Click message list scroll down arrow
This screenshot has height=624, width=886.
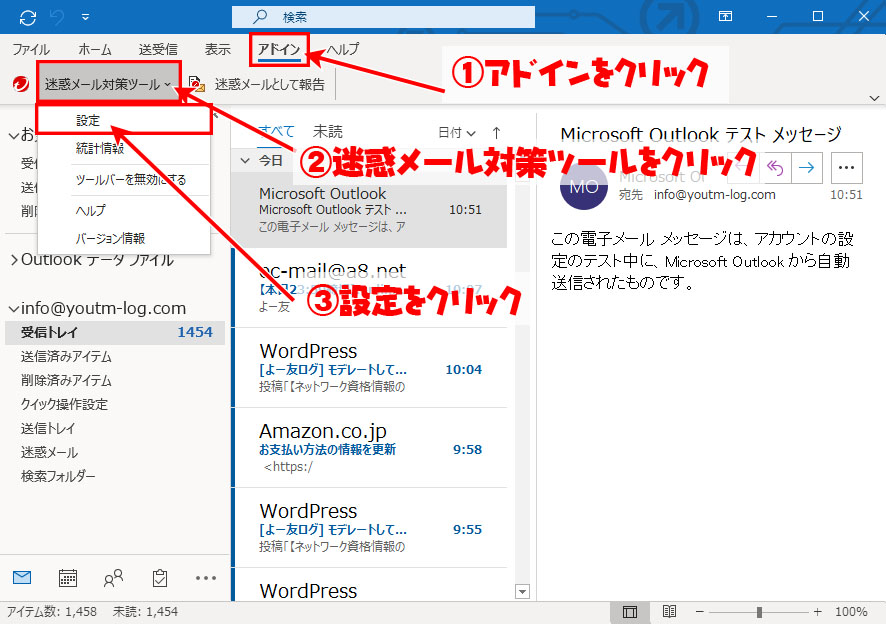tap(523, 592)
